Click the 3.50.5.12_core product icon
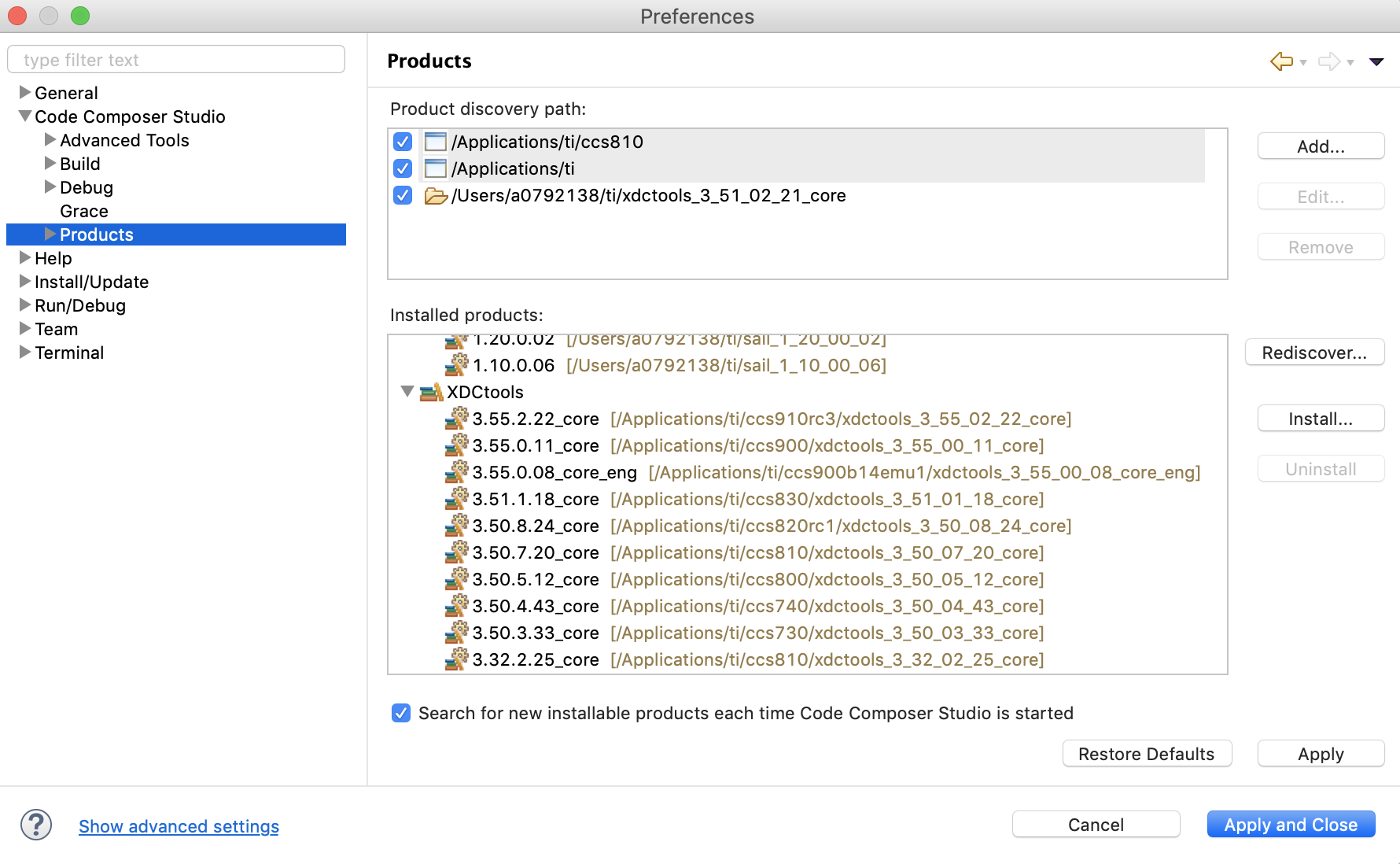 click(456, 579)
